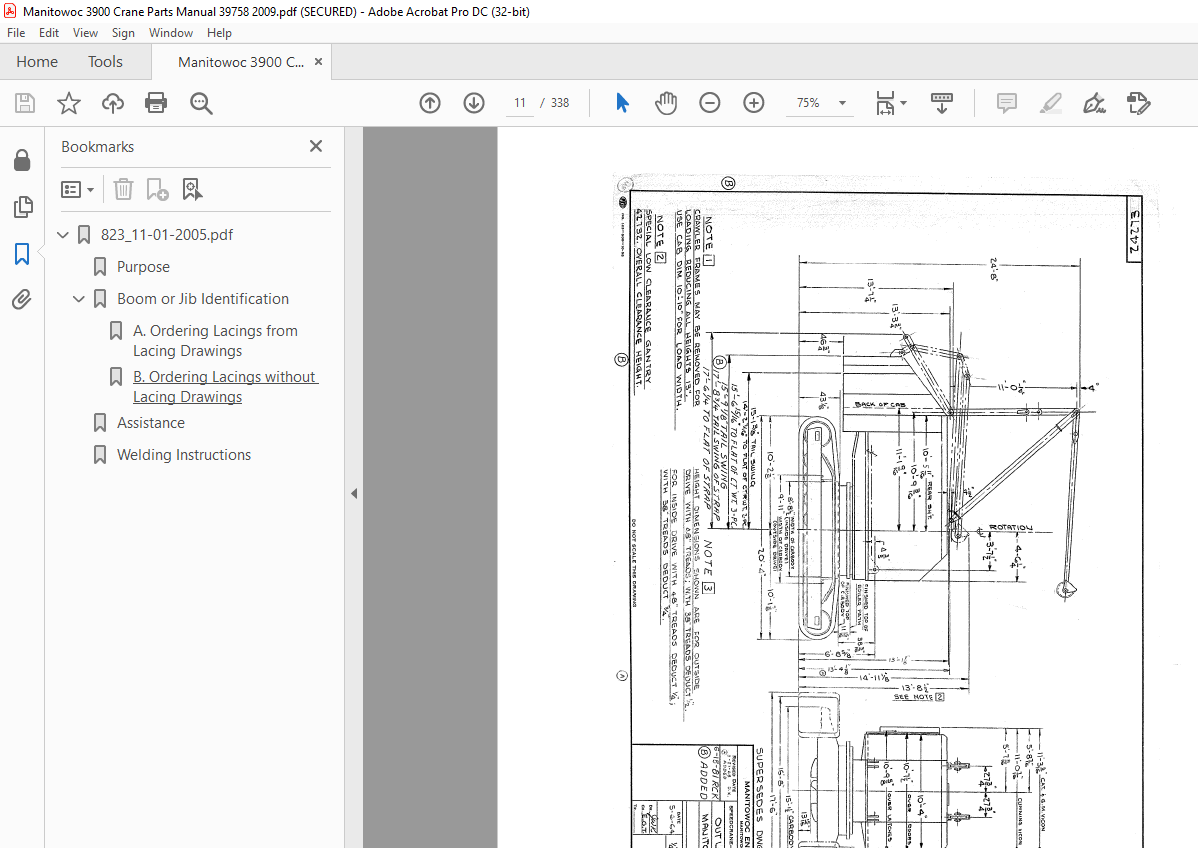Open the Help menu
The image size is (1198, 848).
(x=219, y=33)
